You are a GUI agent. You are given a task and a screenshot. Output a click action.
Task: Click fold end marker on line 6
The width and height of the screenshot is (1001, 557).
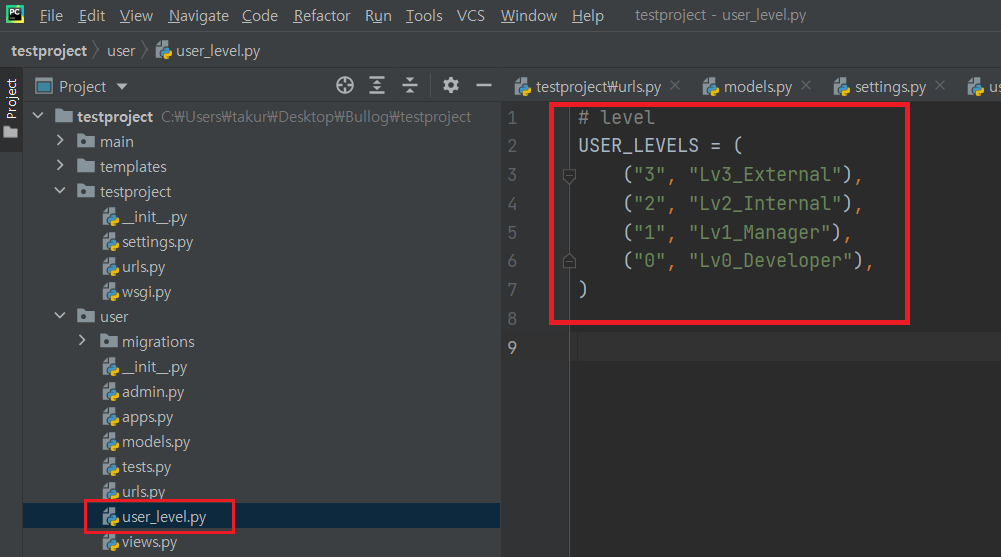tap(569, 261)
